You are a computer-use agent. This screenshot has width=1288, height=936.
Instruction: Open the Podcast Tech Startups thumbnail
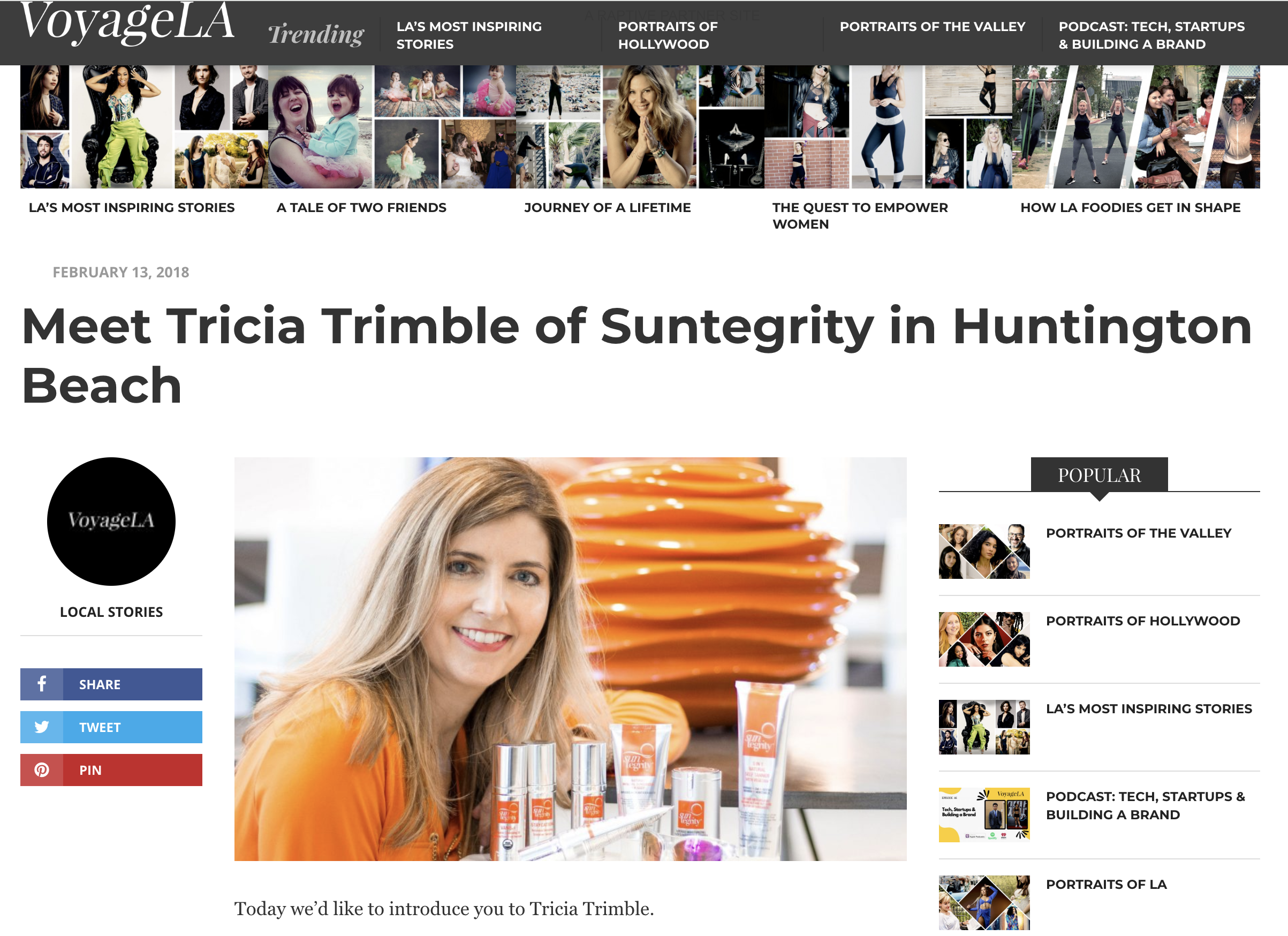coord(983,814)
